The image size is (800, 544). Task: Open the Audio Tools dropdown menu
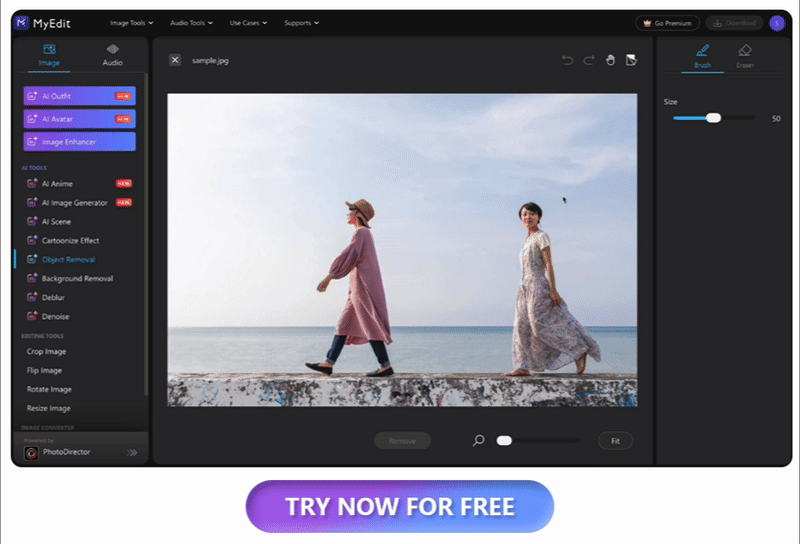click(x=191, y=23)
